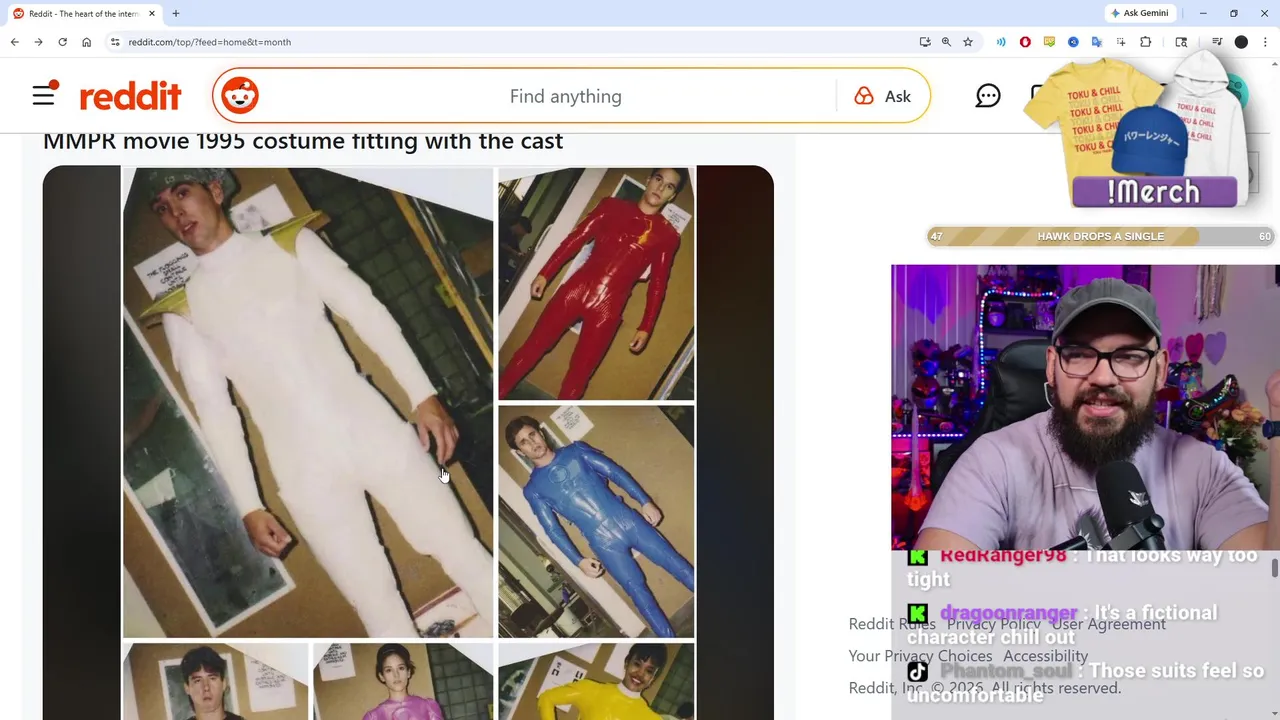Image resolution: width=1280 pixels, height=720 pixels.
Task: Click the blue circular extension icon
Action: 1073,42
